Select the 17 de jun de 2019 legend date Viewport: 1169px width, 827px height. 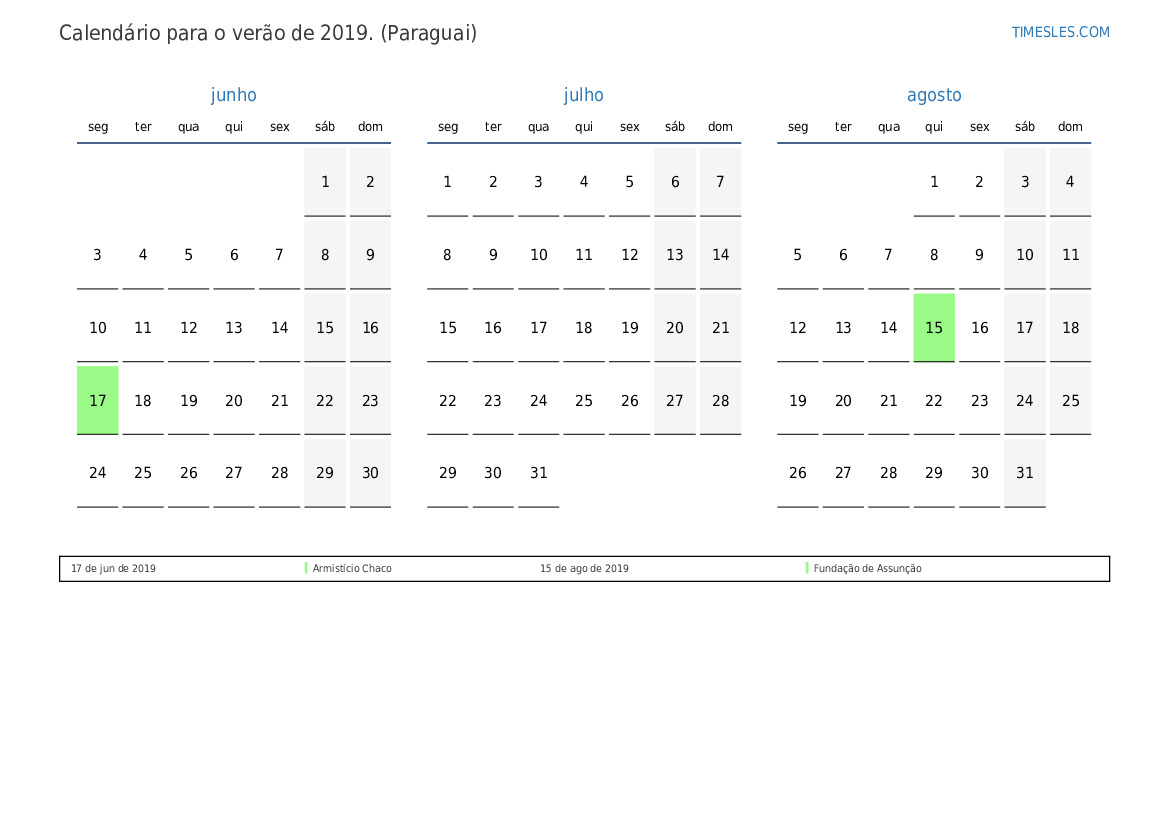[x=113, y=569]
